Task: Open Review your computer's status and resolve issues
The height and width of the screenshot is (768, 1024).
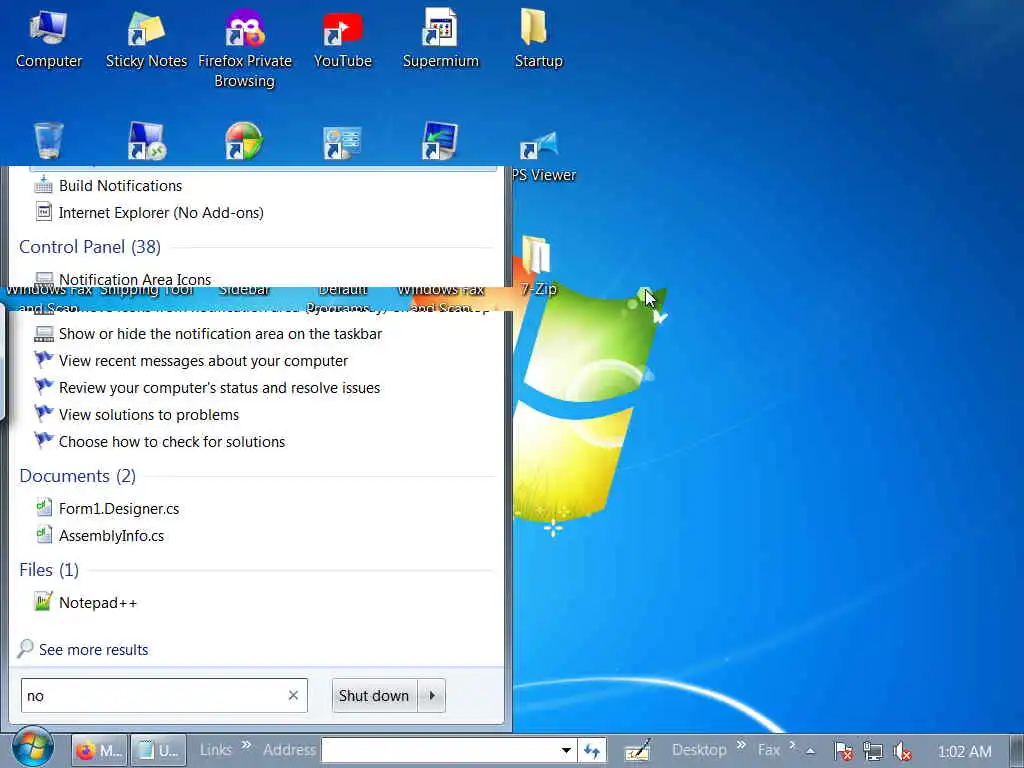Action: pyautogui.click(x=219, y=387)
